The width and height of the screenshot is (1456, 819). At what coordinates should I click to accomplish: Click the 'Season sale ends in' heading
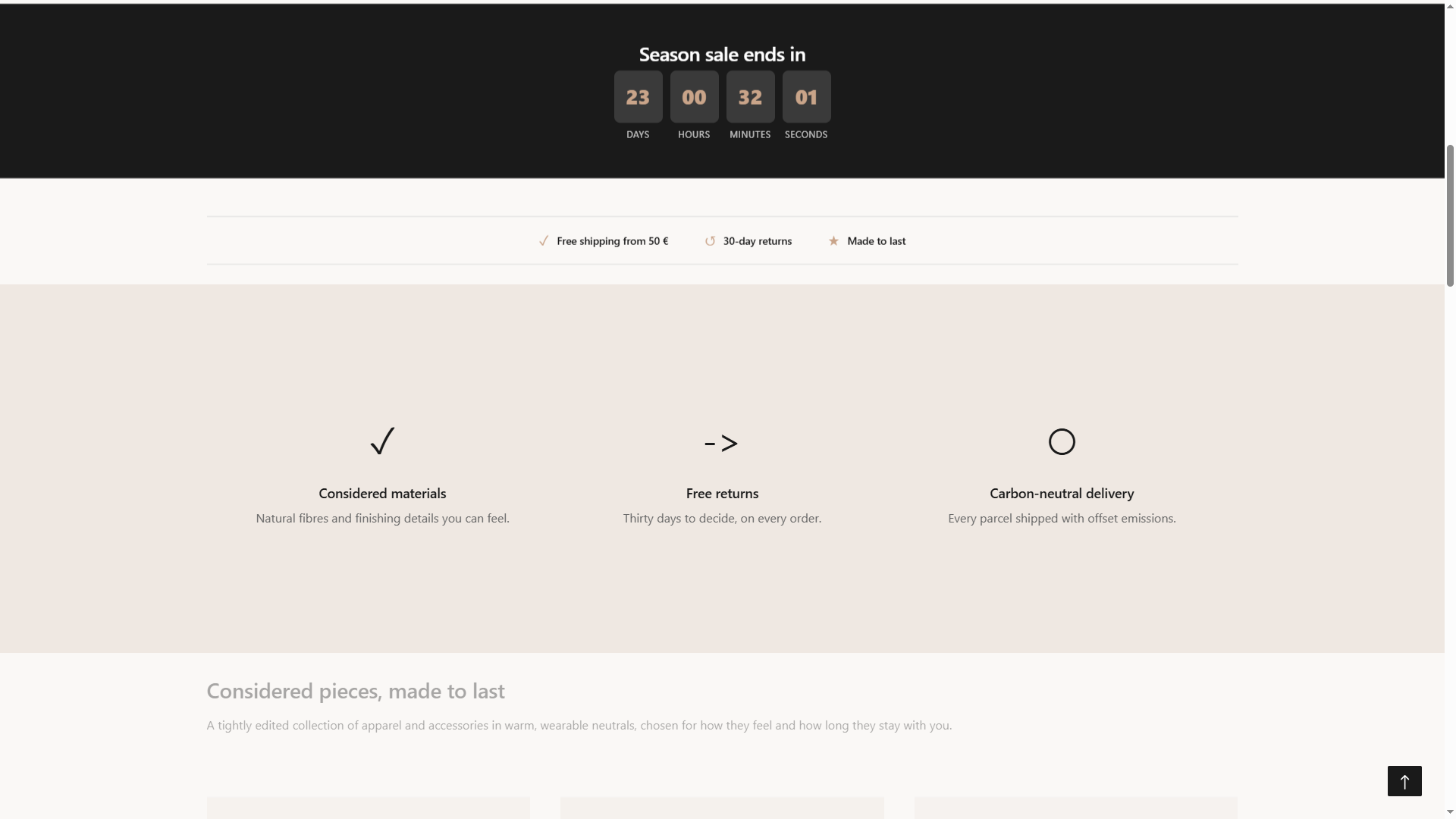pyautogui.click(x=722, y=55)
